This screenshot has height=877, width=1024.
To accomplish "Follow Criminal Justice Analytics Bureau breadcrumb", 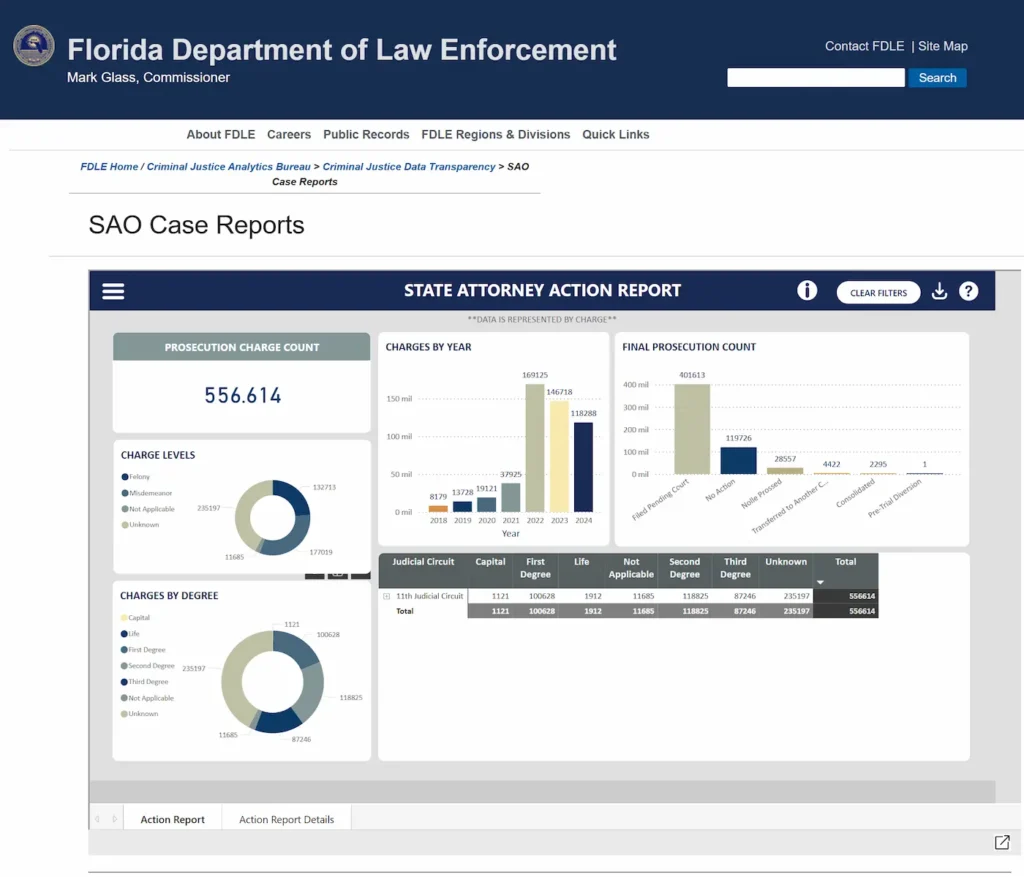I will (229, 167).
